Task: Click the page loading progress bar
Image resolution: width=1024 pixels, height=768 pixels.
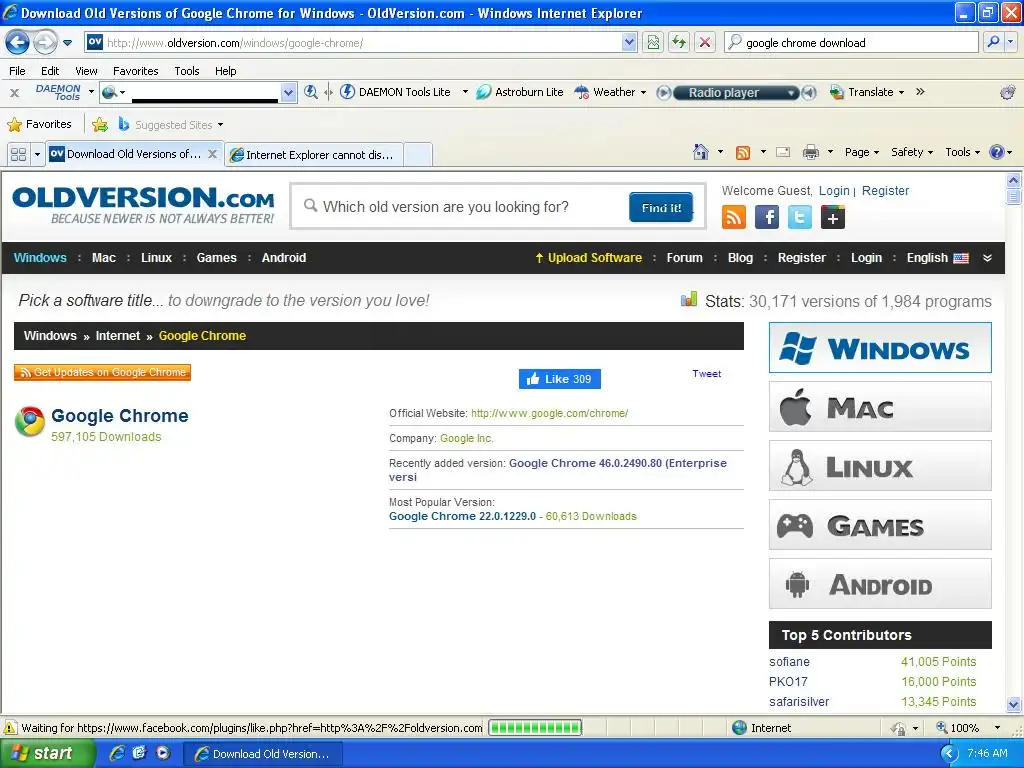Action: pos(535,728)
